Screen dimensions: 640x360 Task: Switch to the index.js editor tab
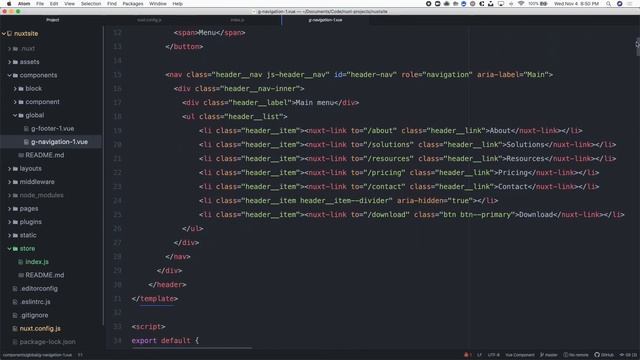[x=237, y=20]
